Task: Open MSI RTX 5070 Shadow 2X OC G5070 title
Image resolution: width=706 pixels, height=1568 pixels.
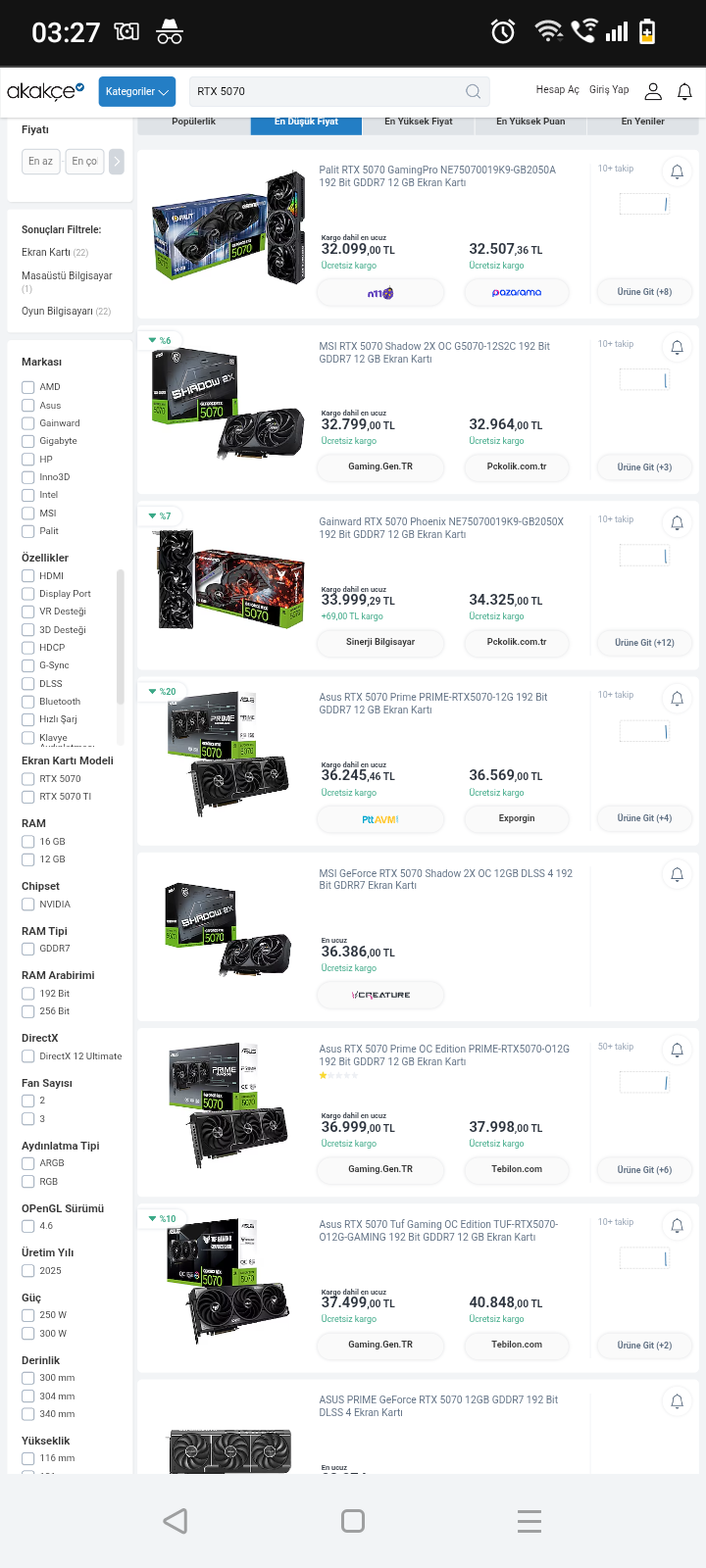Action: point(434,352)
